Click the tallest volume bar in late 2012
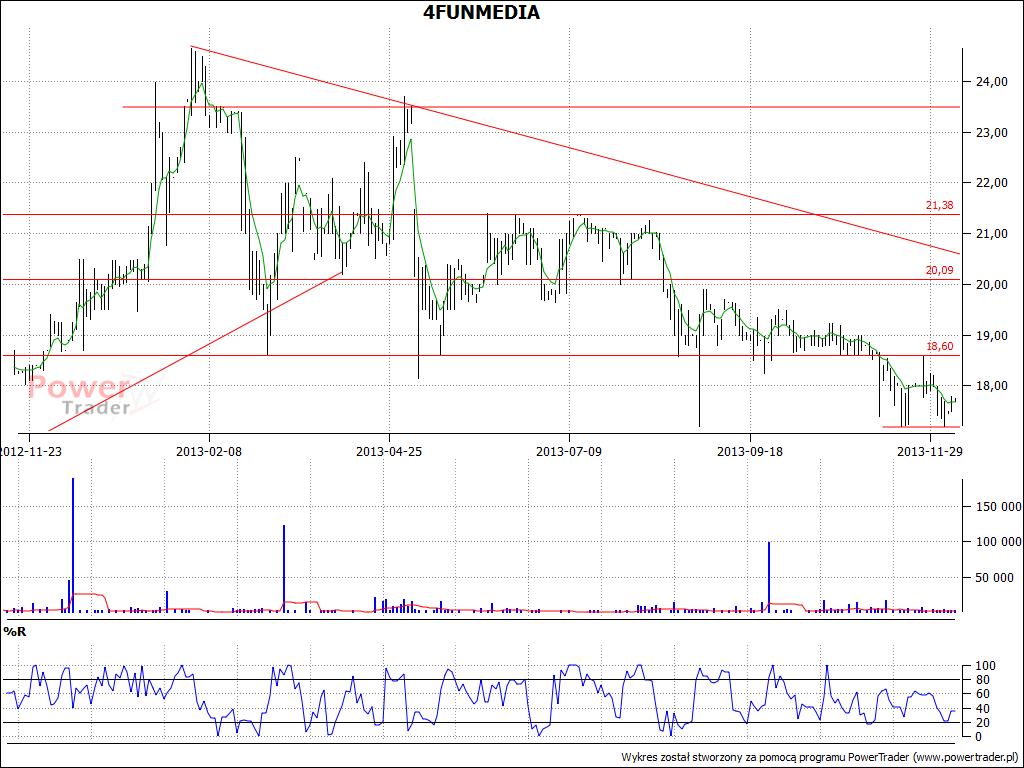 [x=73, y=545]
